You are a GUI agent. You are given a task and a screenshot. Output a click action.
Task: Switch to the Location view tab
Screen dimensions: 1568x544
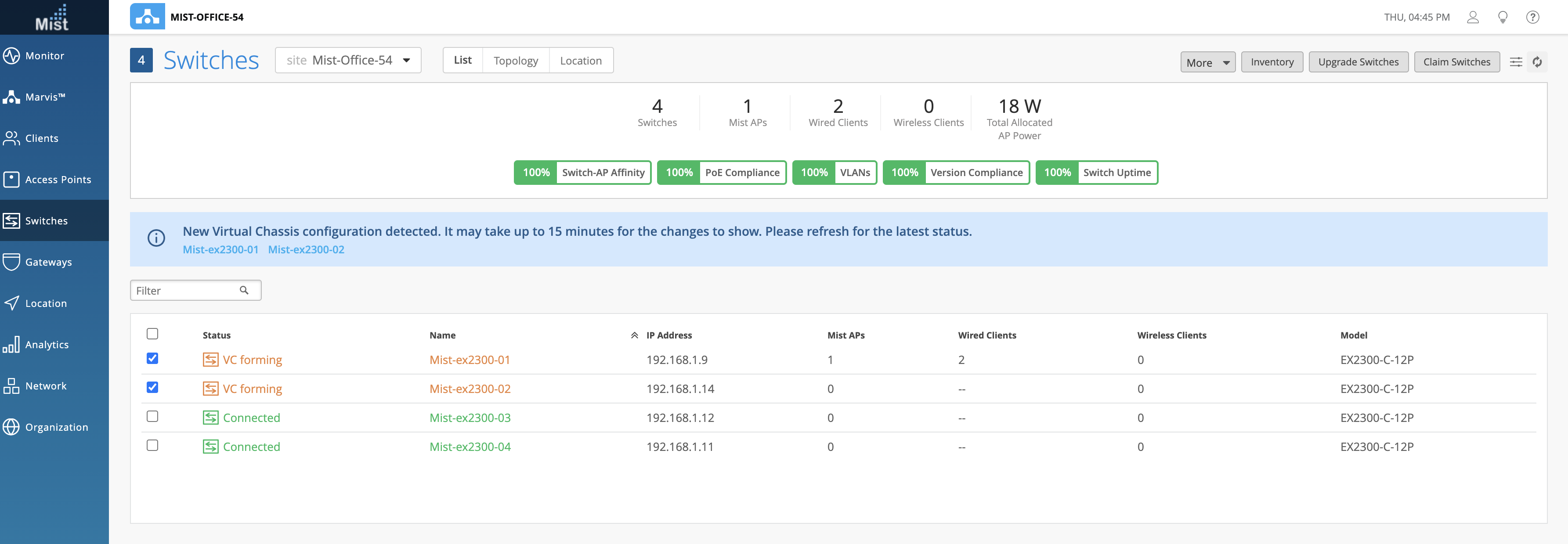coord(580,60)
